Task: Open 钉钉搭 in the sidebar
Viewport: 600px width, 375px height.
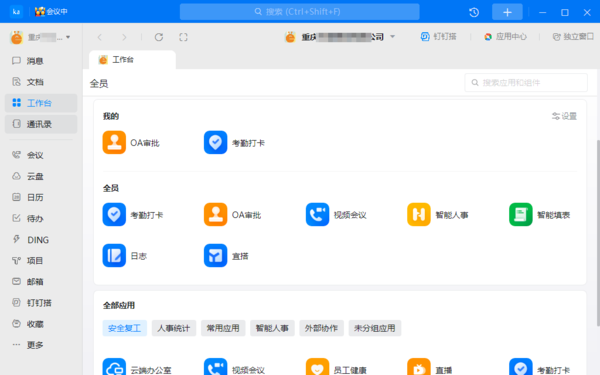Action: pos(41,303)
